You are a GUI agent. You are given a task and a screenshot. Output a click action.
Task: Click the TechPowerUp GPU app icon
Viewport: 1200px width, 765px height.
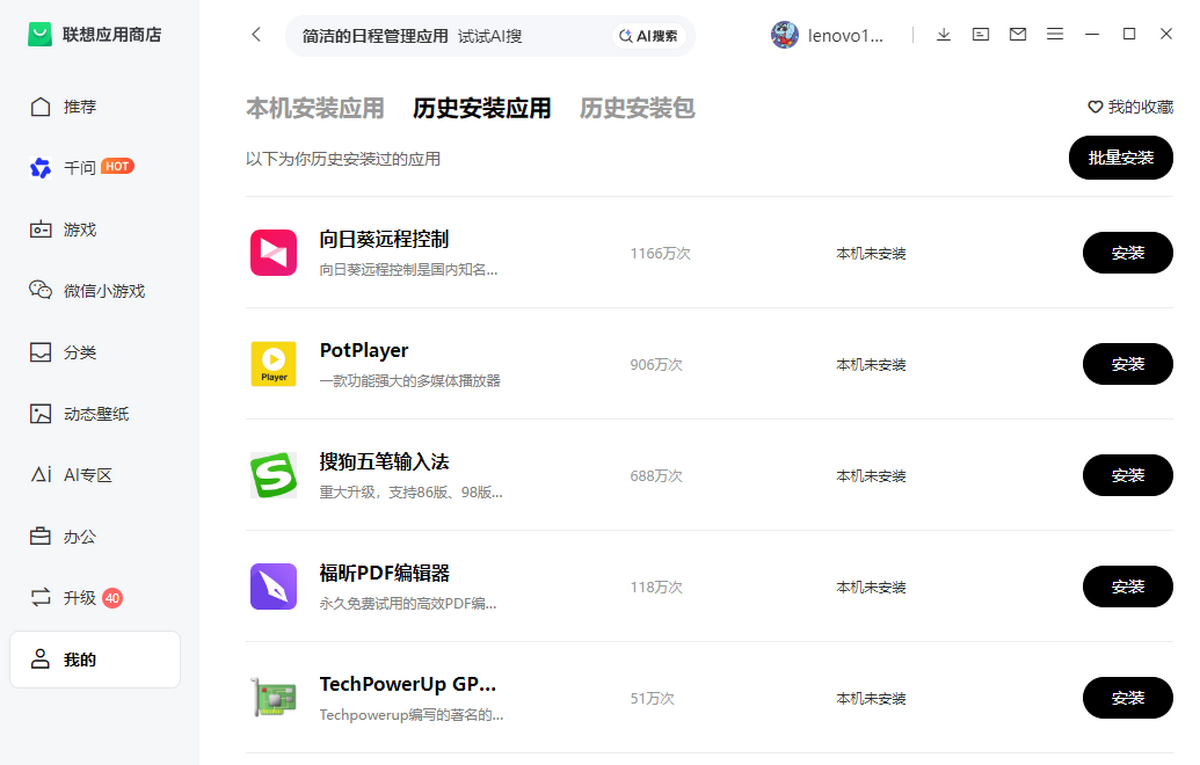(x=273, y=698)
